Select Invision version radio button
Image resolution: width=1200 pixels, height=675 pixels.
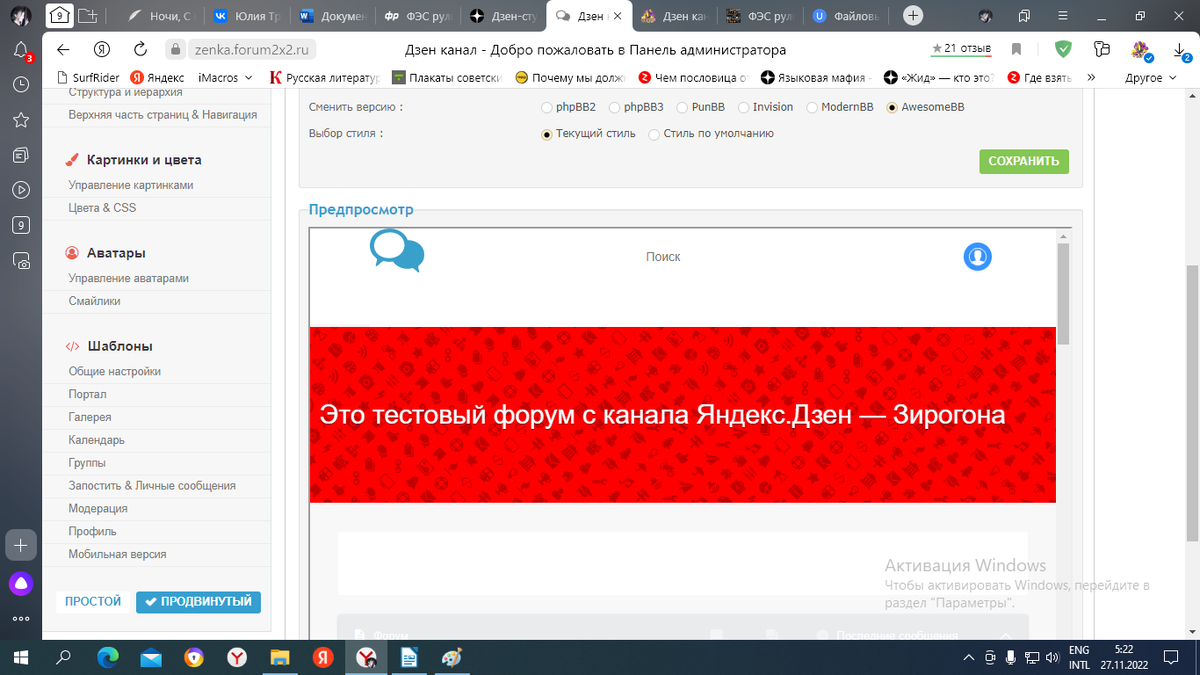[x=743, y=107]
